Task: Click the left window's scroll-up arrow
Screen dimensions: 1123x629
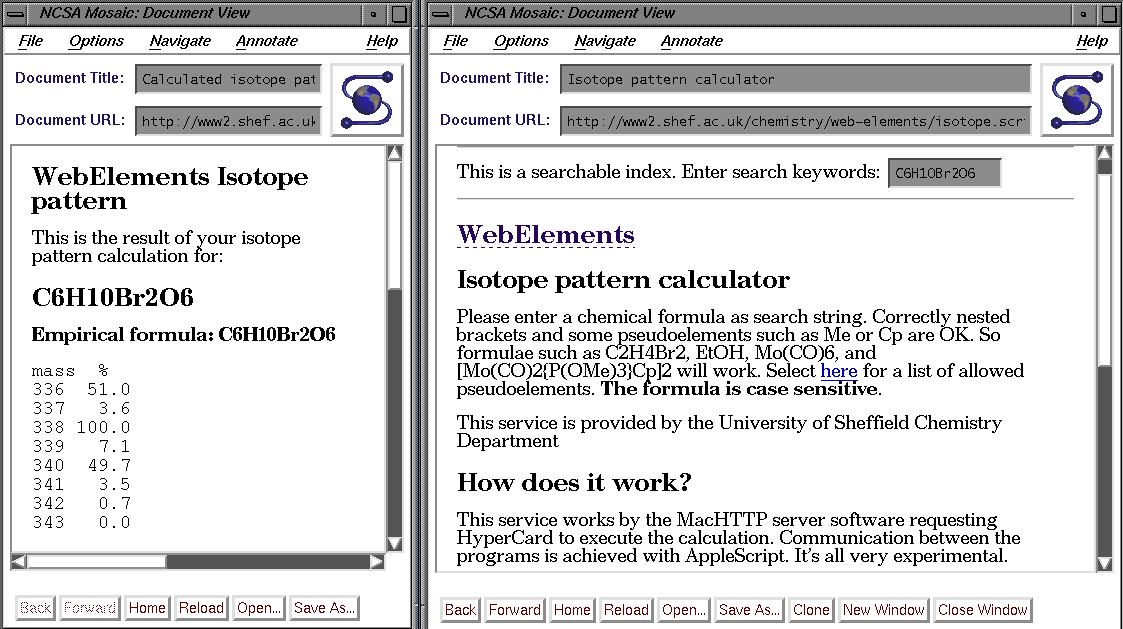Action: click(x=394, y=154)
